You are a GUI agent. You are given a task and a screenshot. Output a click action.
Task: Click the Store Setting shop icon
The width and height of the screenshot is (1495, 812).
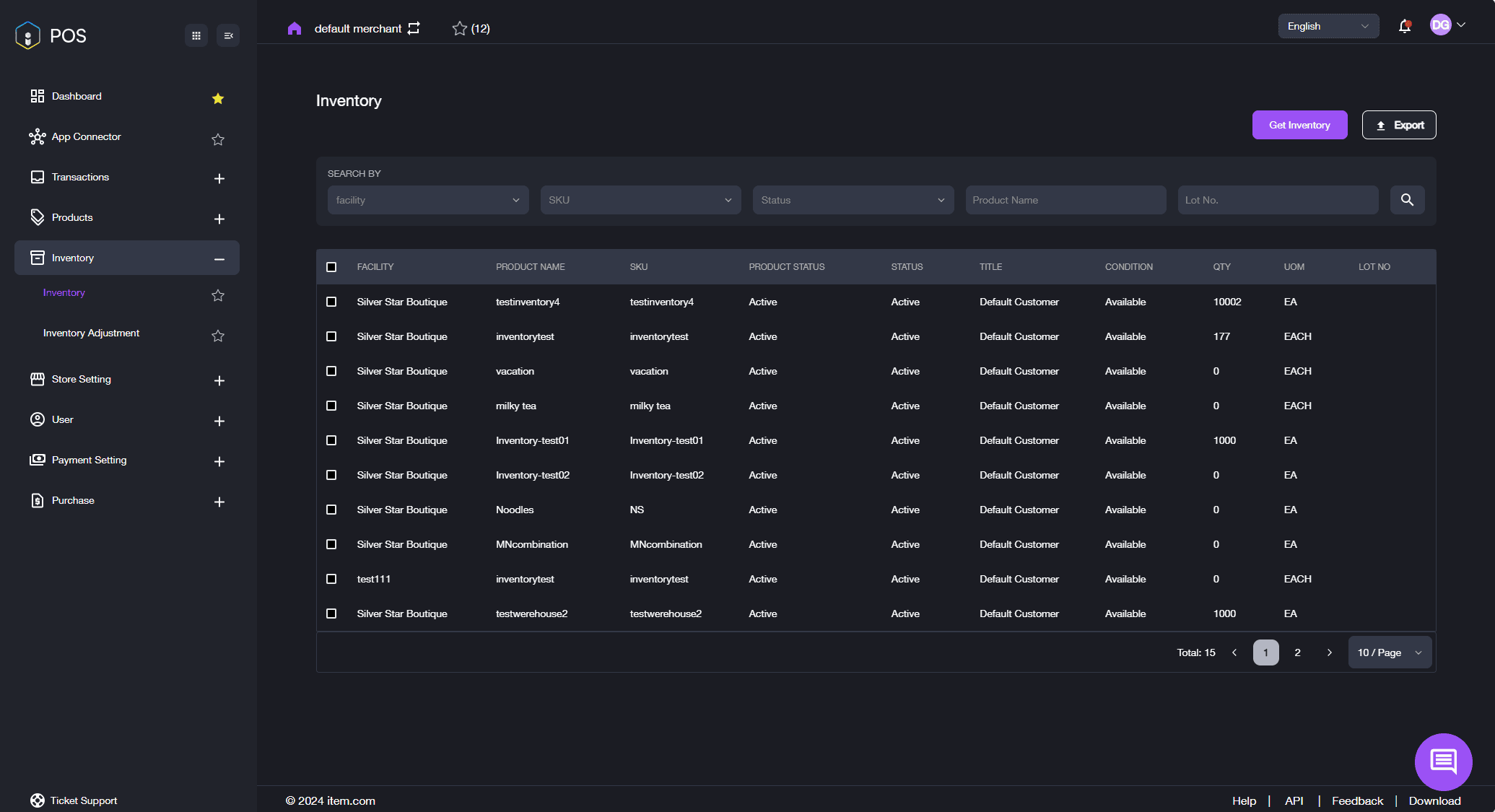tap(38, 379)
